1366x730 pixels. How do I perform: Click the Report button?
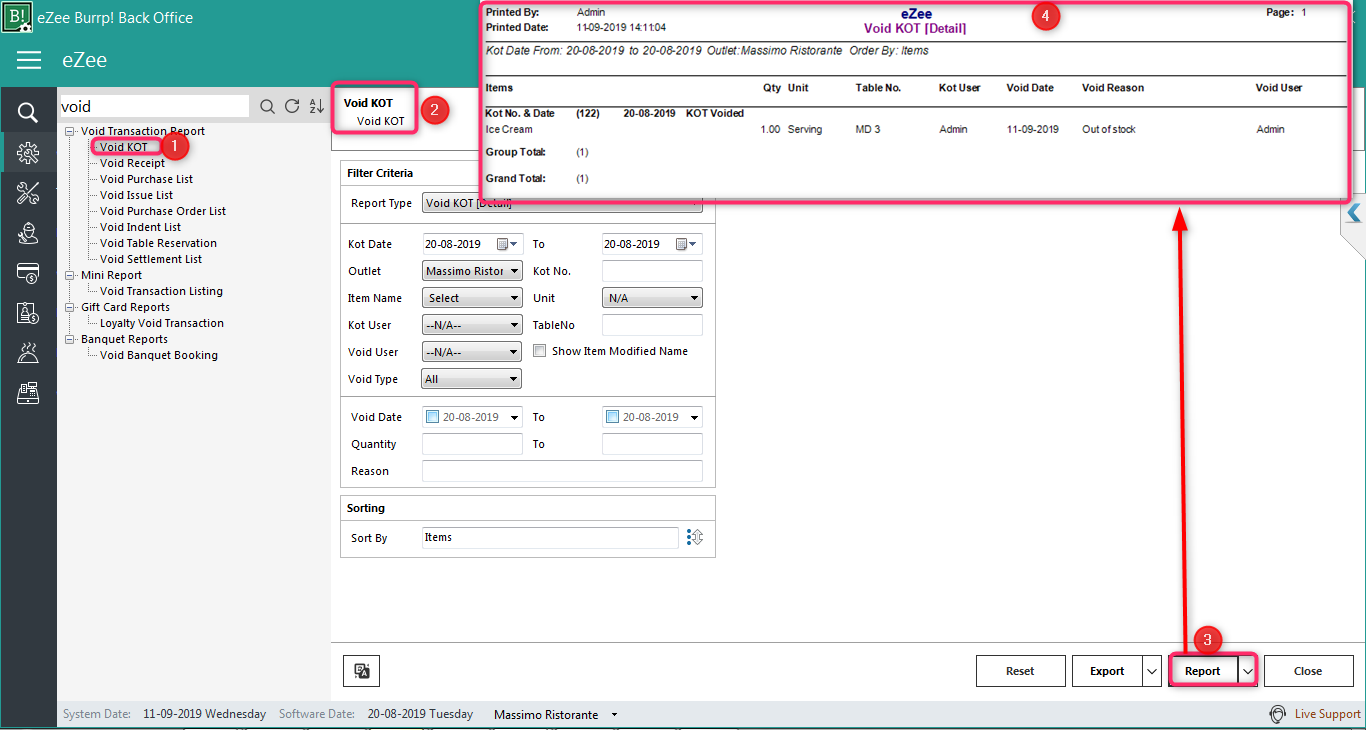coord(1203,671)
